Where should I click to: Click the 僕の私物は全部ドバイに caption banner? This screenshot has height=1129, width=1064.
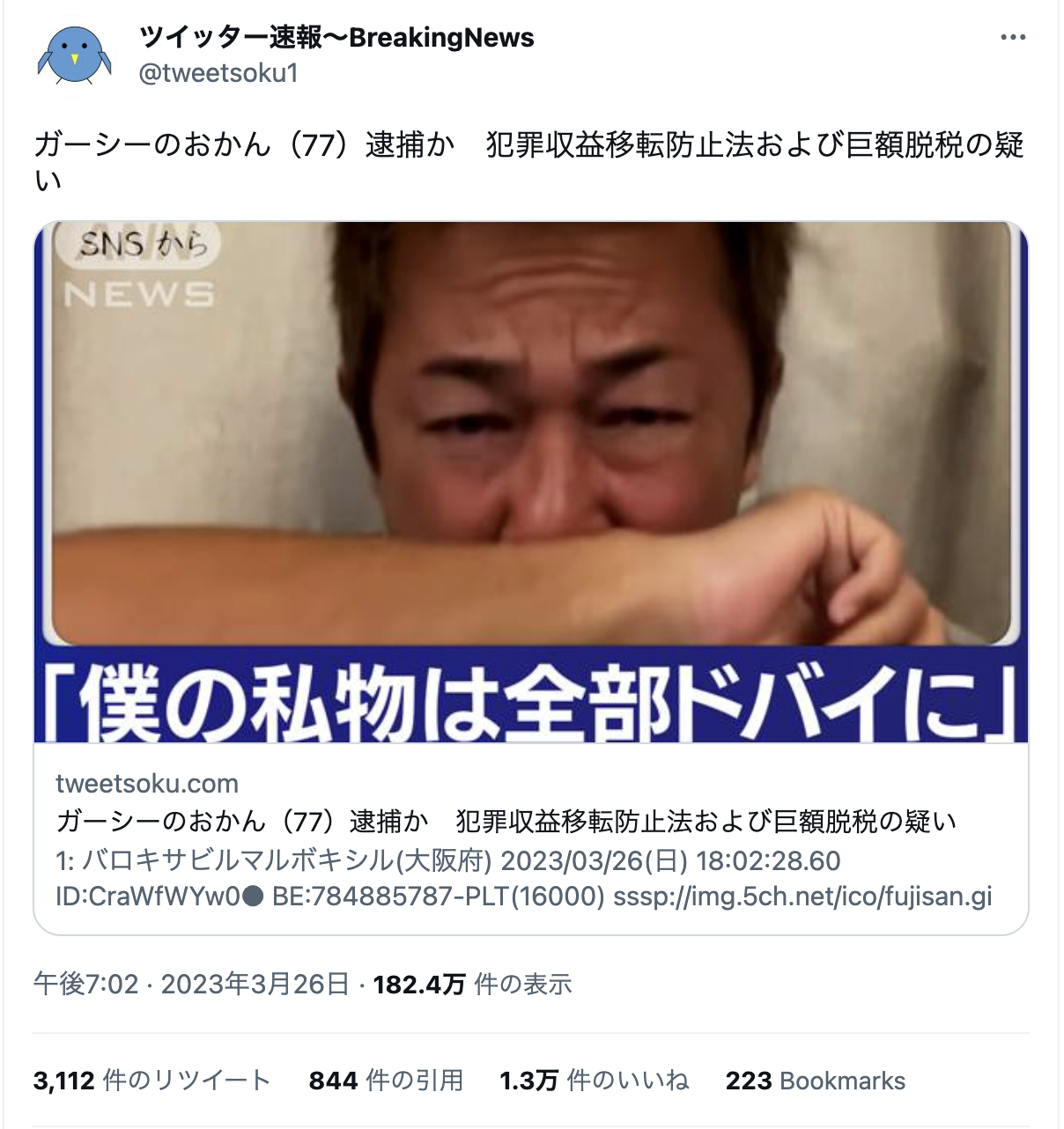click(531, 702)
